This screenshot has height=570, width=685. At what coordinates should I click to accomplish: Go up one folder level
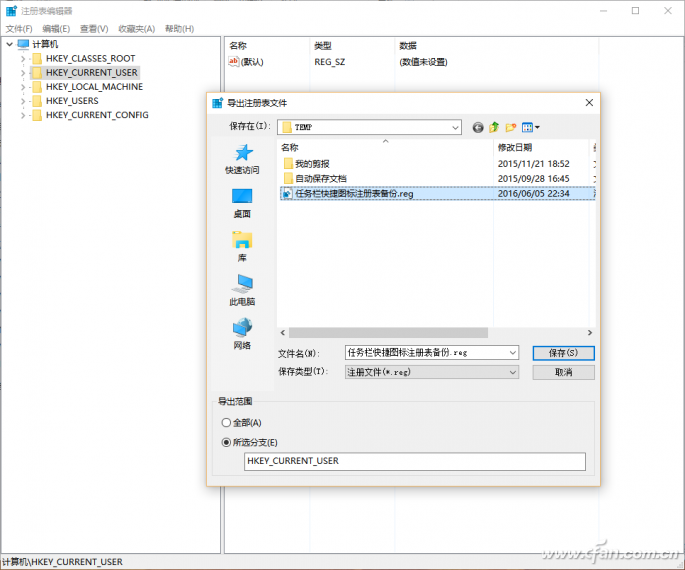point(494,127)
